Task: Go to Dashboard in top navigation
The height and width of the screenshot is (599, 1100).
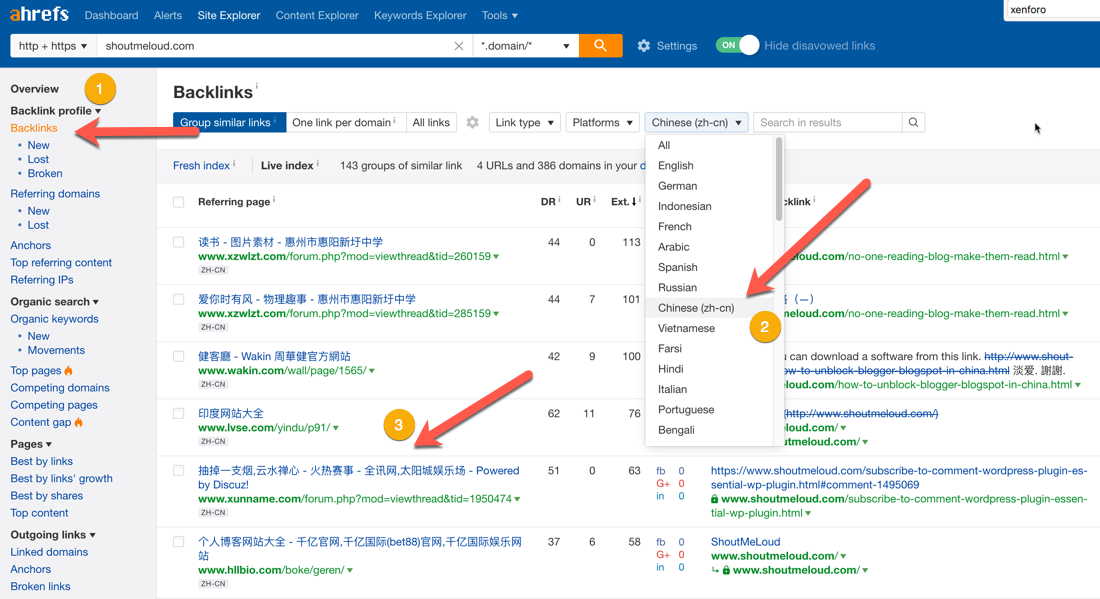Action: coord(112,15)
